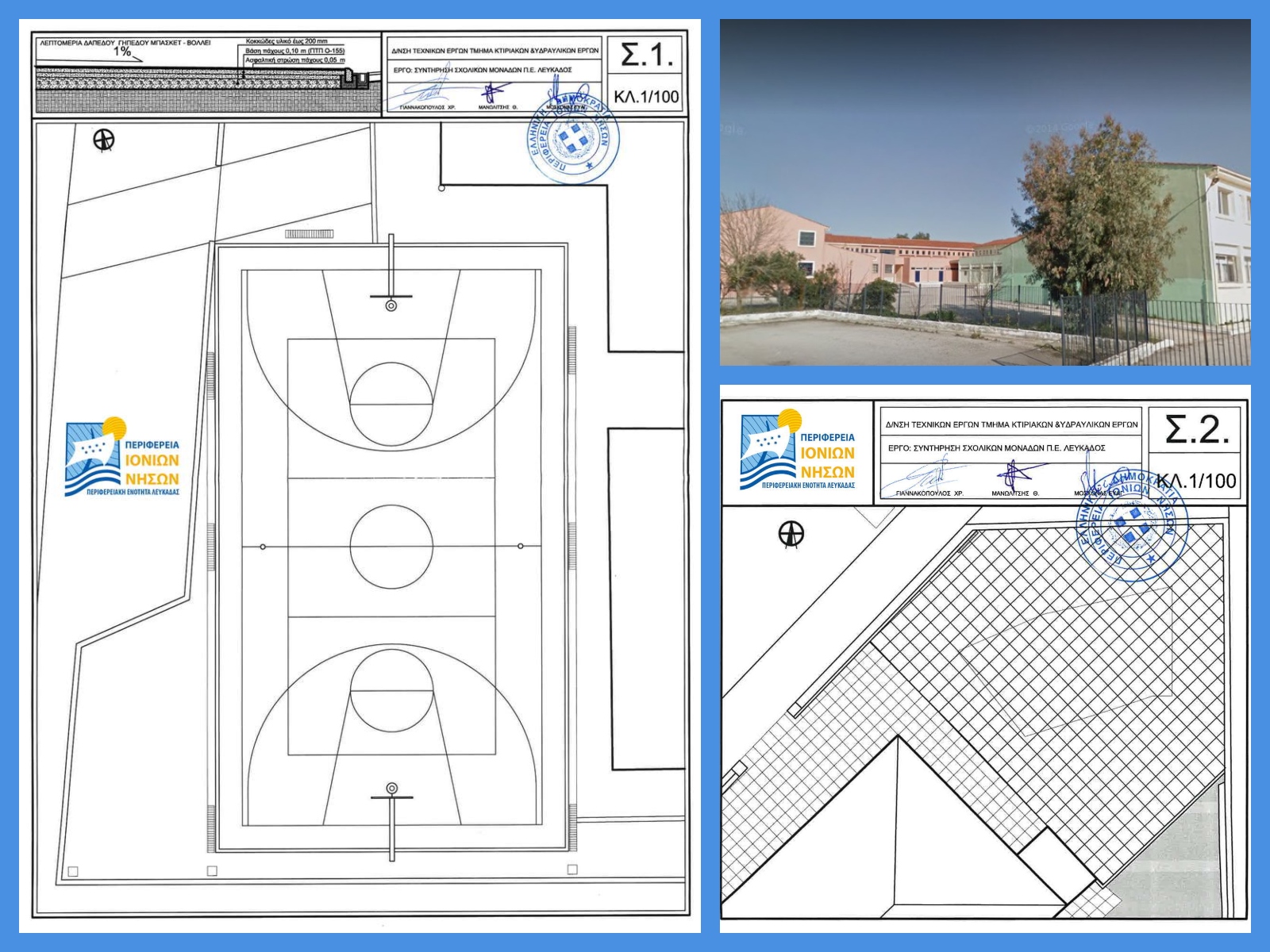Click the round blue stamp on drawing Σ.1
This screenshot has width=1270, height=952.
pos(573,141)
